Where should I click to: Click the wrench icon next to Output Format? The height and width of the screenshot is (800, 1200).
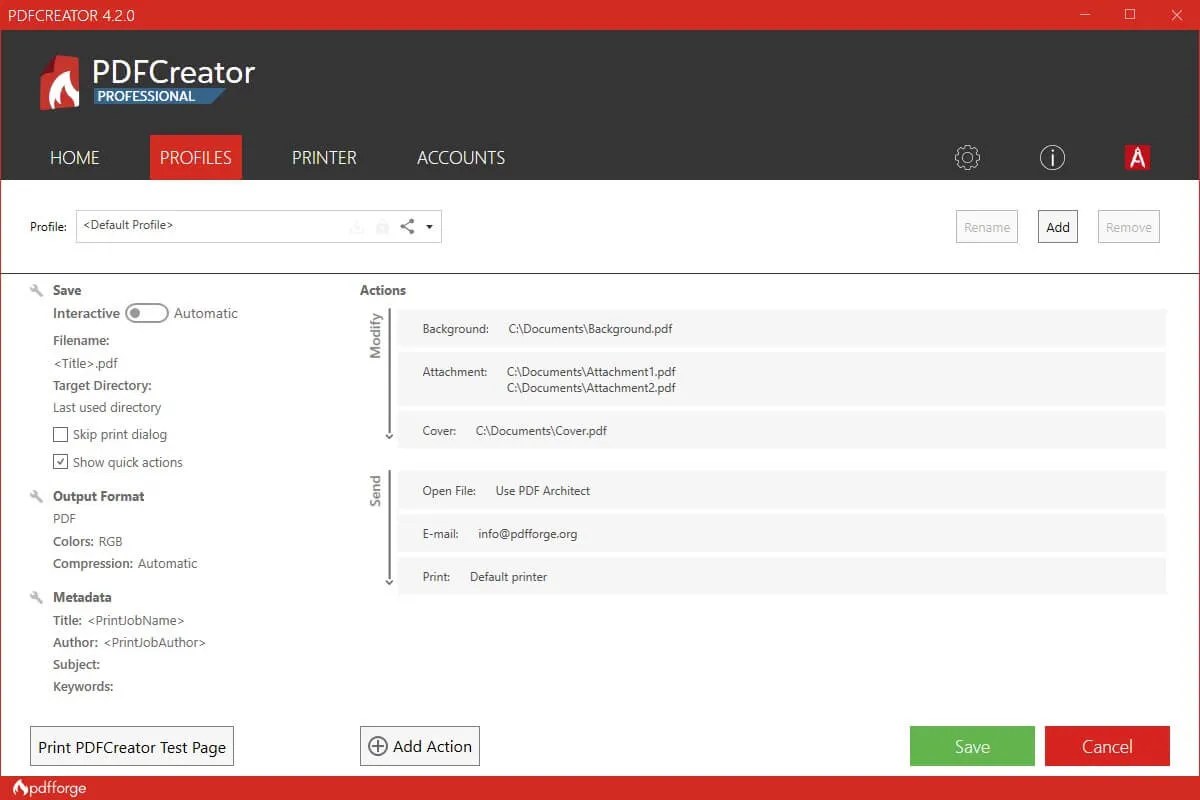[36, 495]
